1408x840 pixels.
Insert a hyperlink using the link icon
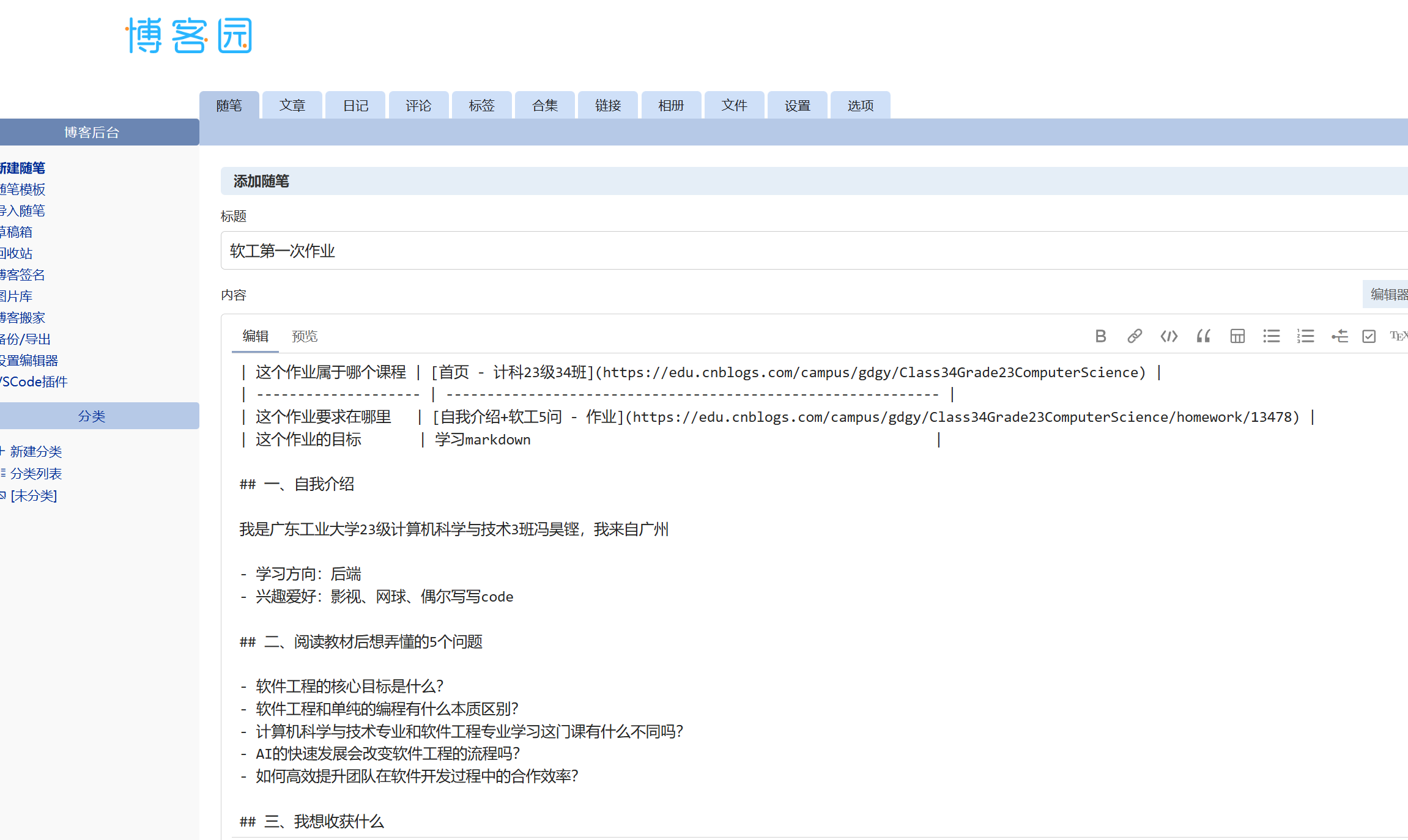click(x=1135, y=336)
